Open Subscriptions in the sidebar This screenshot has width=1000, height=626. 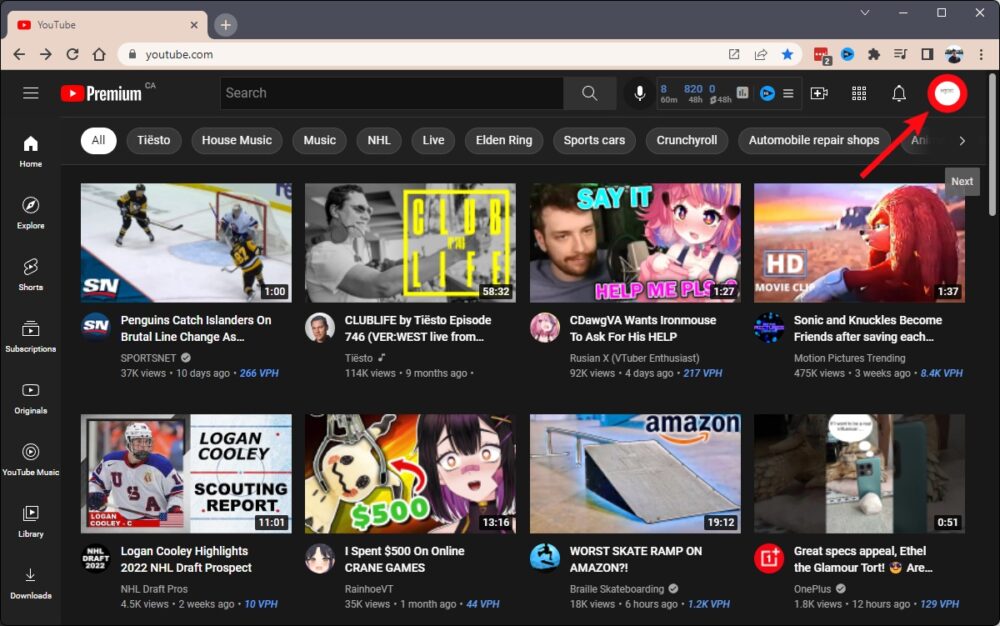point(31,335)
